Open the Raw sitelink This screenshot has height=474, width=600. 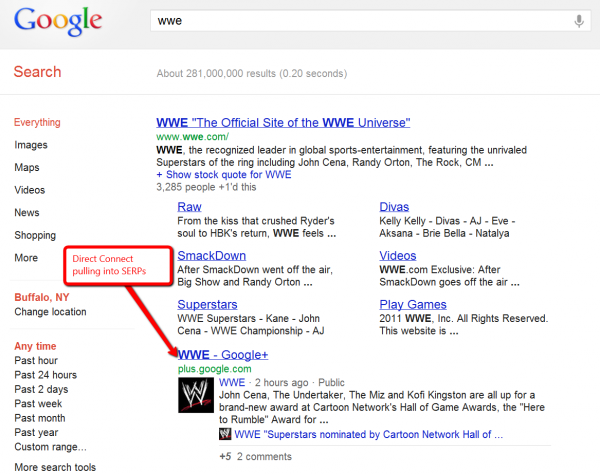[189, 207]
